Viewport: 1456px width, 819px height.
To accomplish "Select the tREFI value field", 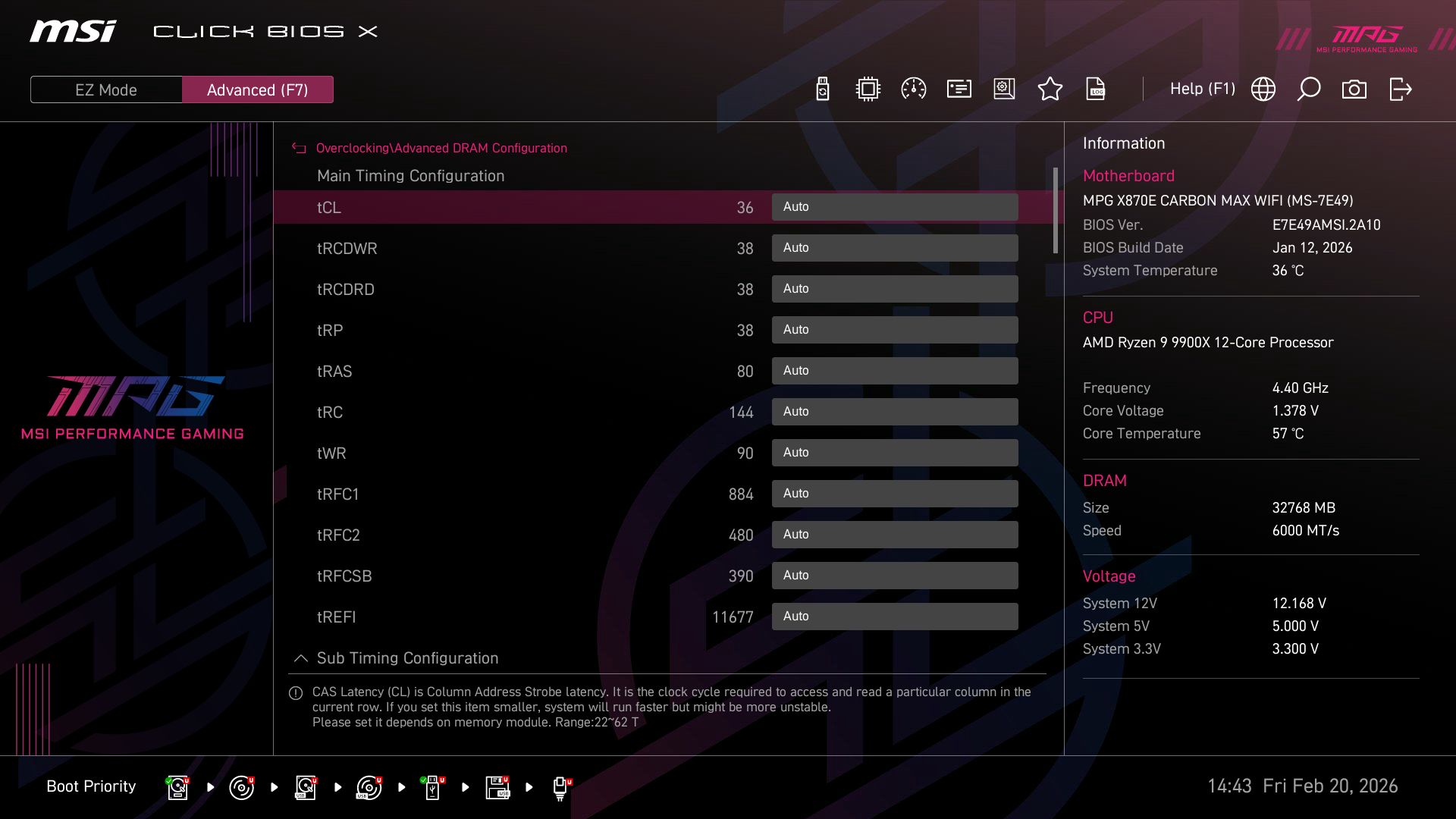I will pyautogui.click(x=733, y=617).
